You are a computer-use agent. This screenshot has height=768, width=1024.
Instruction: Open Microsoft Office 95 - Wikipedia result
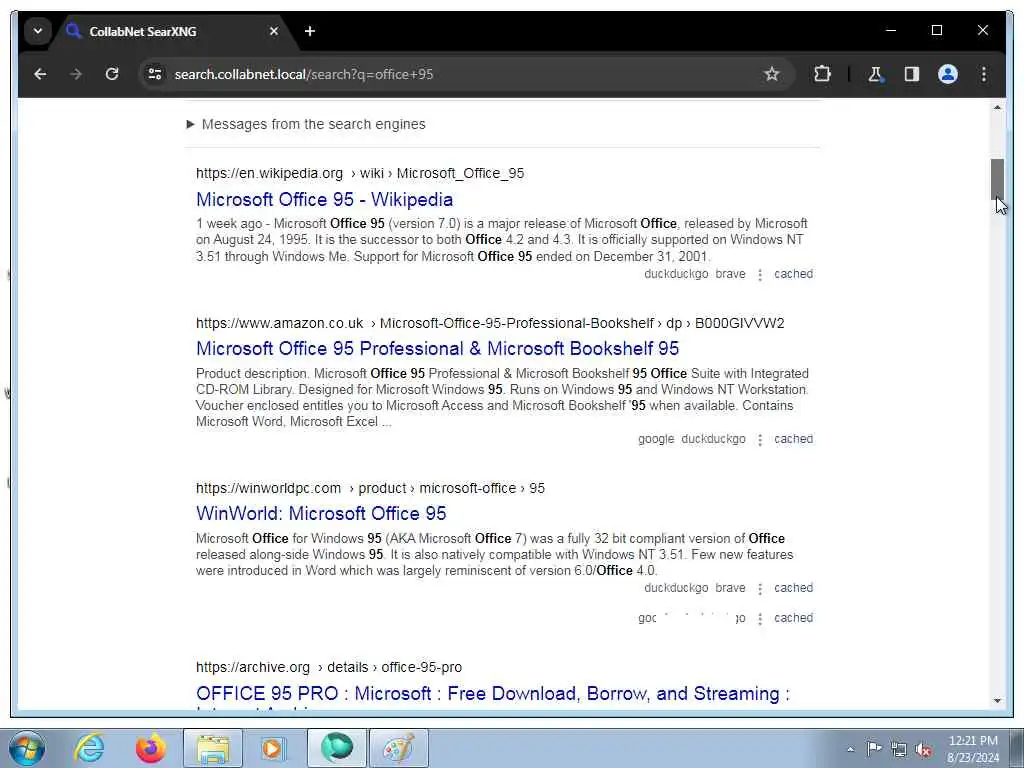pyautogui.click(x=325, y=200)
